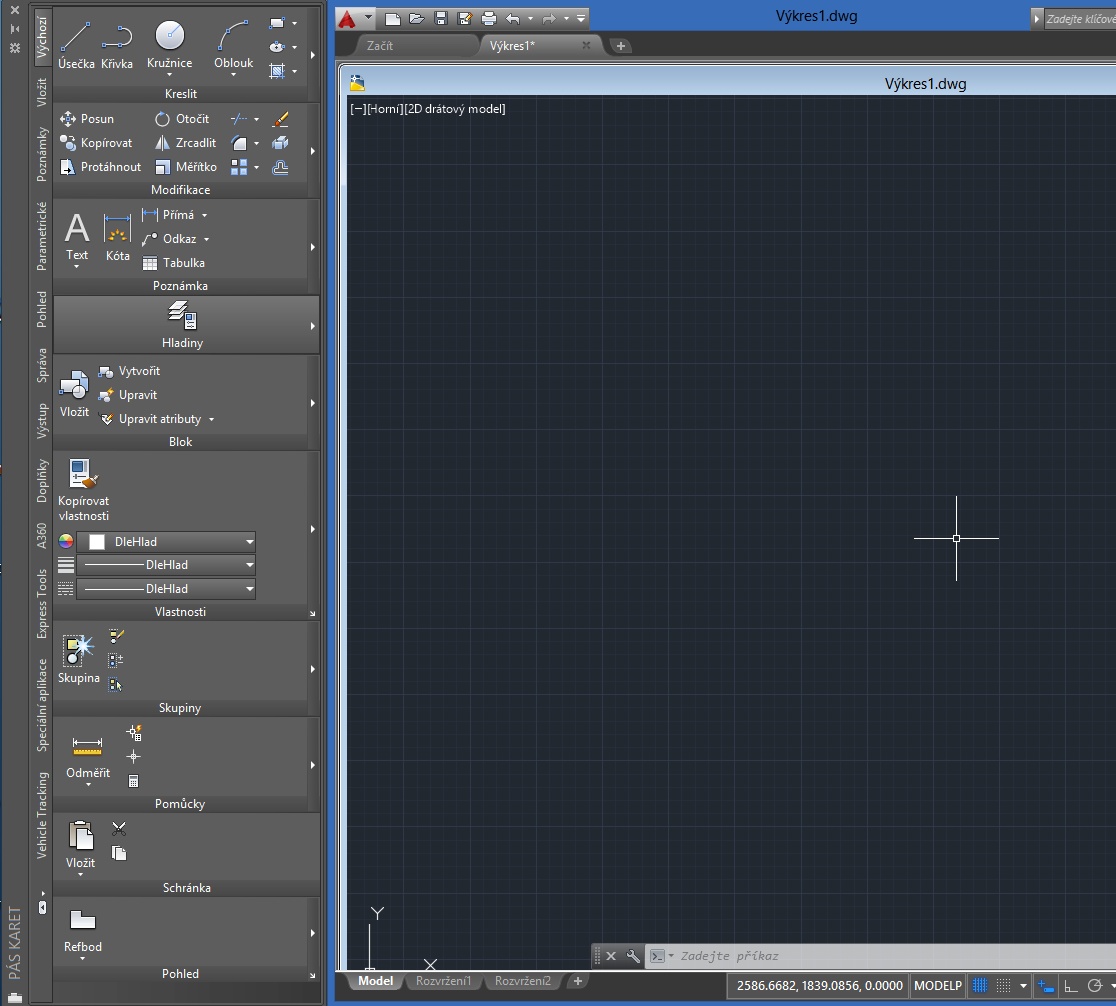
Task: Click the explode icon beside Zrcadlit
Action: click(280, 143)
